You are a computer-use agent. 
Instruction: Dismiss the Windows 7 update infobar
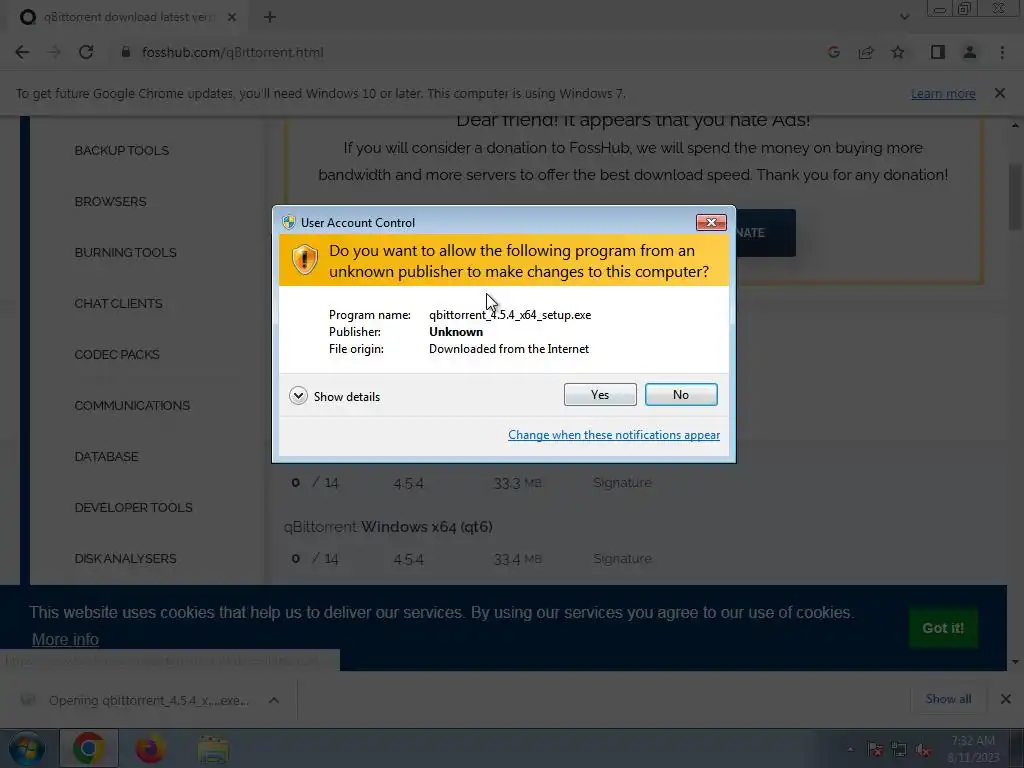1000,93
